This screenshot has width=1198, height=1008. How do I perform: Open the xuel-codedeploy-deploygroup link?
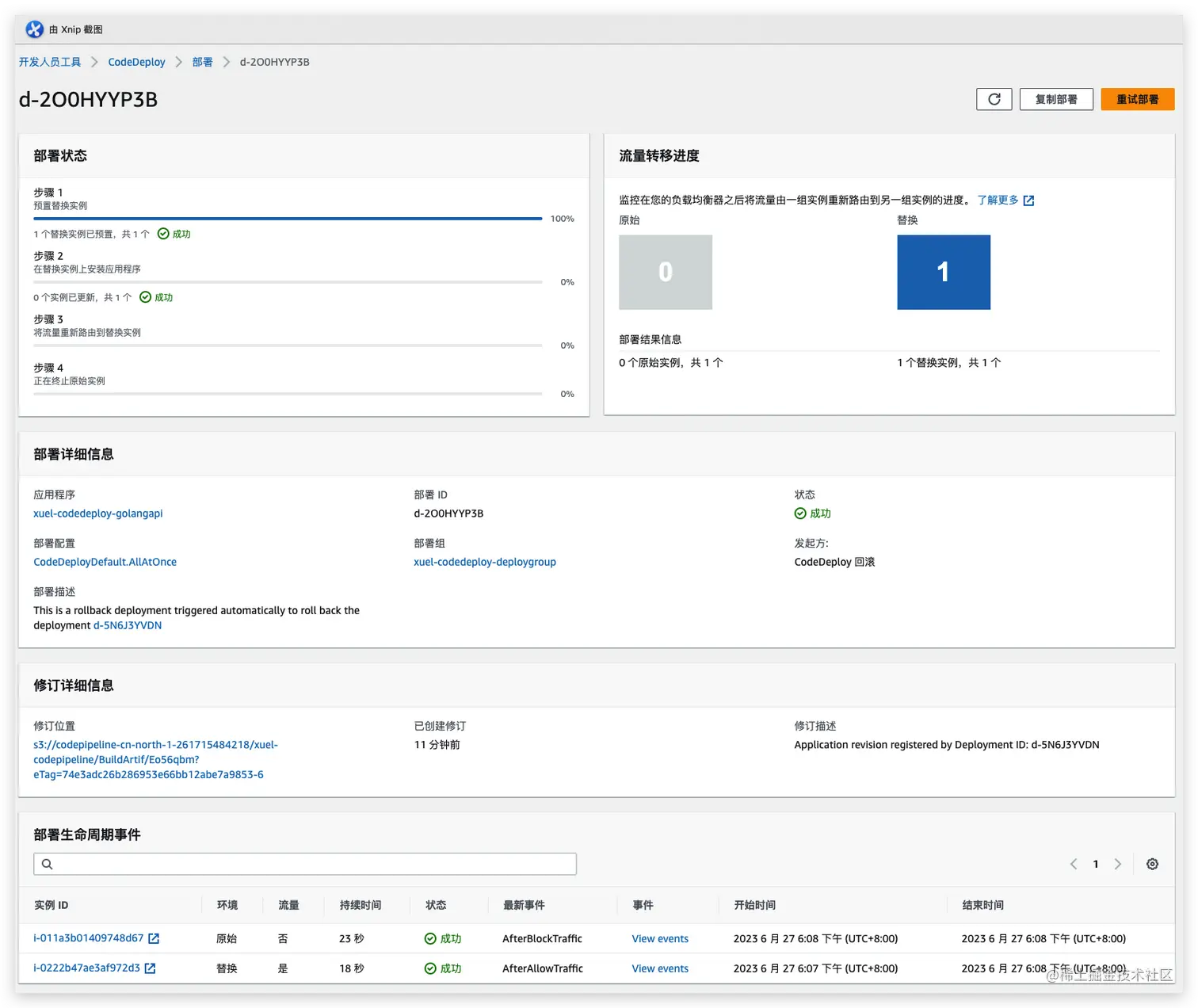tap(485, 562)
